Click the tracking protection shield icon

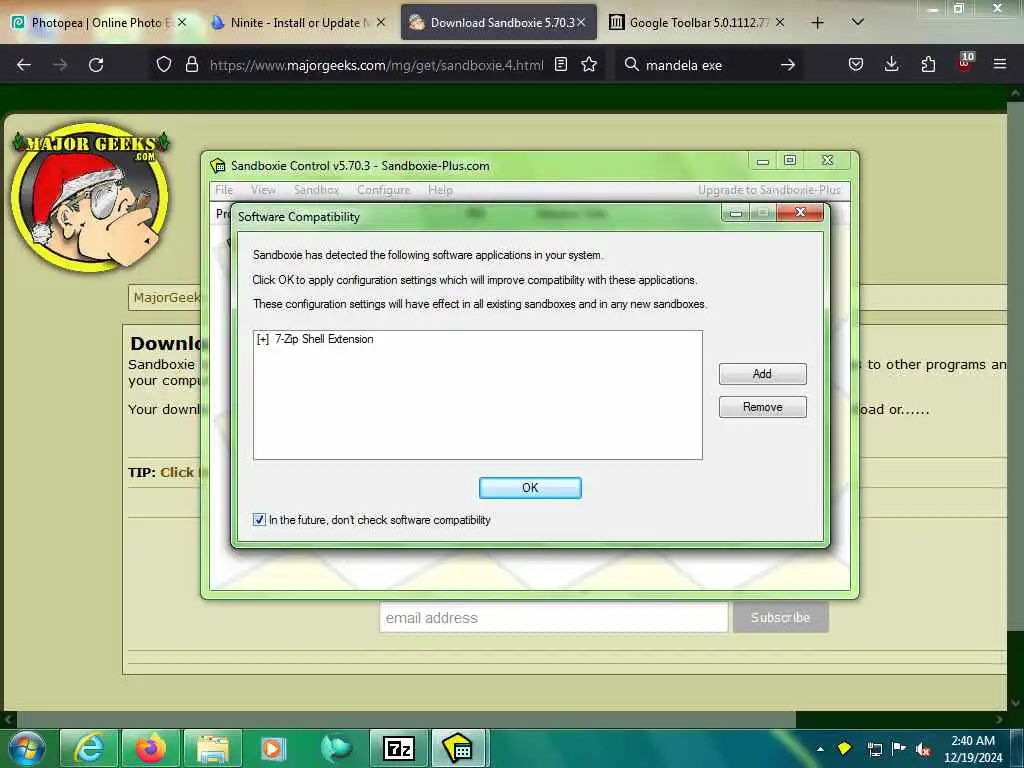pos(164,65)
